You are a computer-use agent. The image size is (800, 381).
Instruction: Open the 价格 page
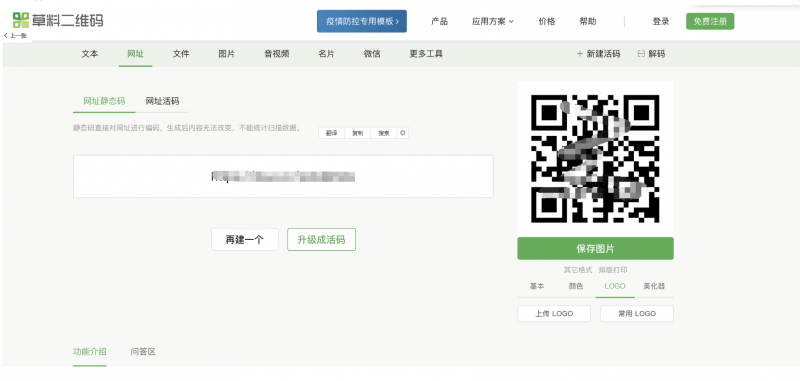coord(546,21)
